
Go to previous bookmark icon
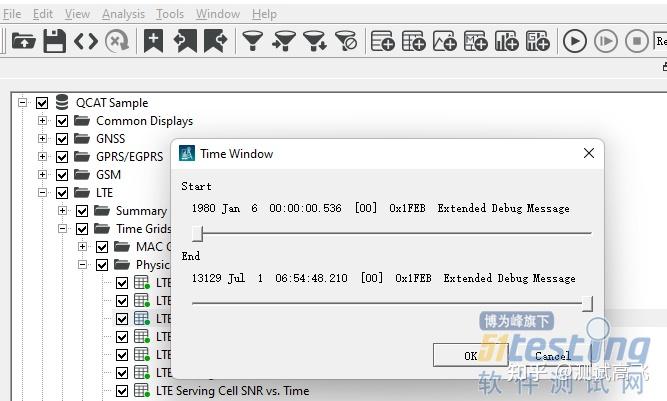pos(185,41)
